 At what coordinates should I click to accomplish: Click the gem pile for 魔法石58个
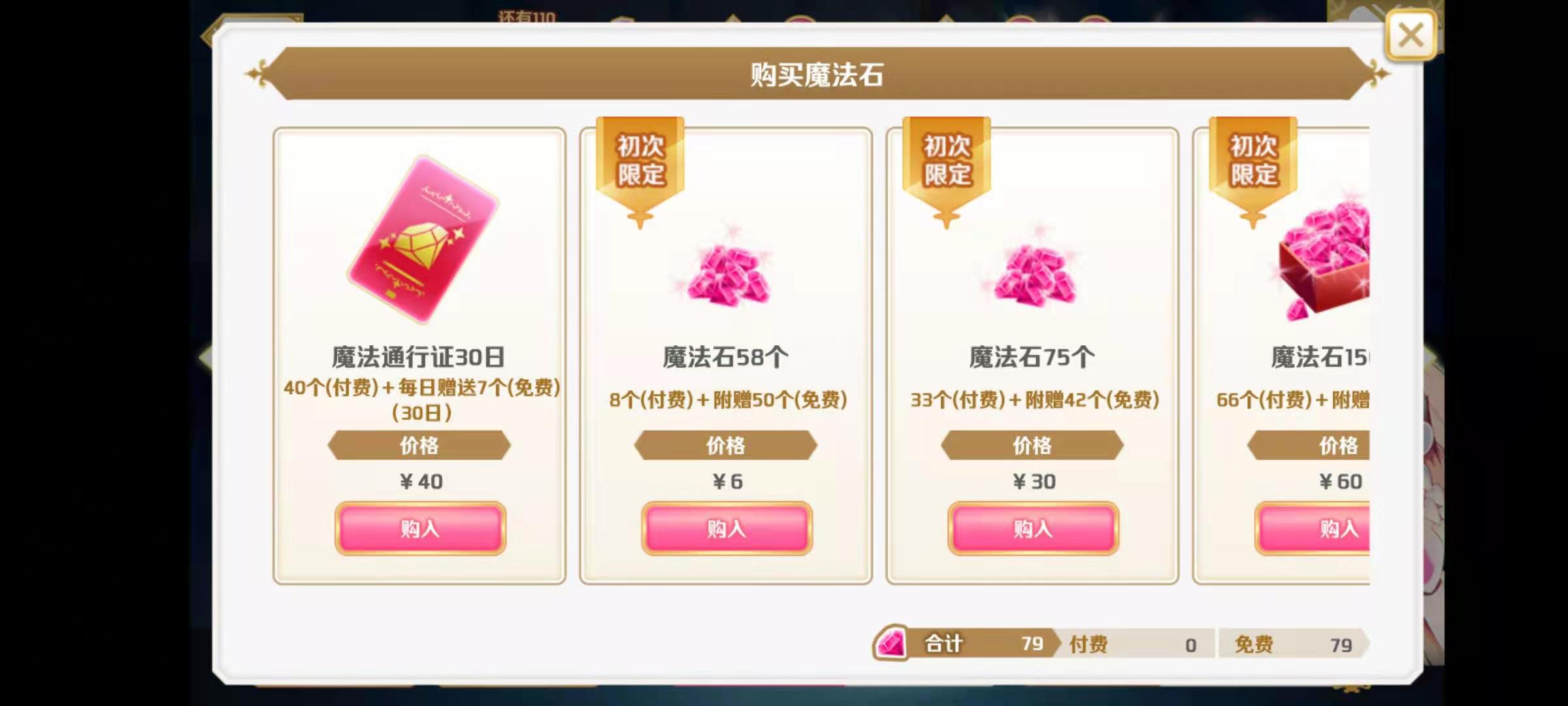tap(727, 273)
